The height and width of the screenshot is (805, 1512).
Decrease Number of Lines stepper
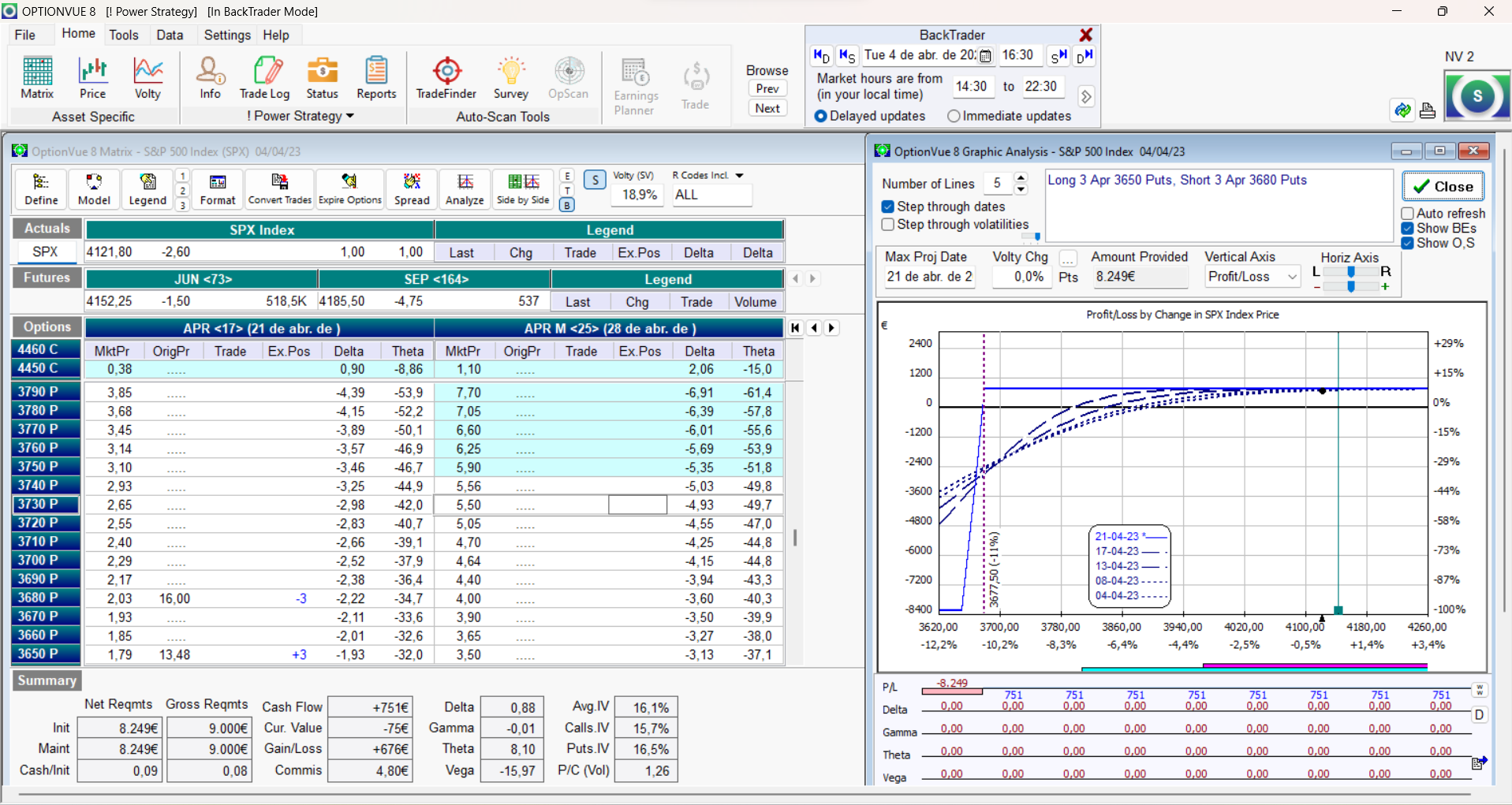click(1021, 190)
